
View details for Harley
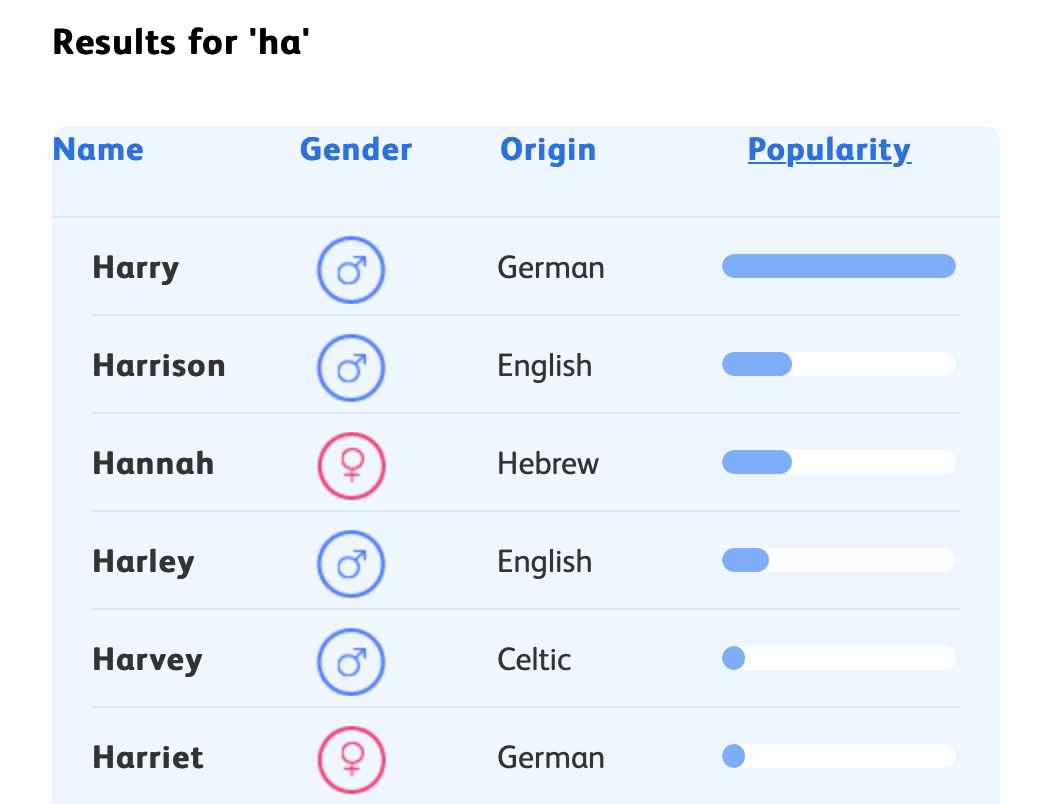tap(143, 562)
